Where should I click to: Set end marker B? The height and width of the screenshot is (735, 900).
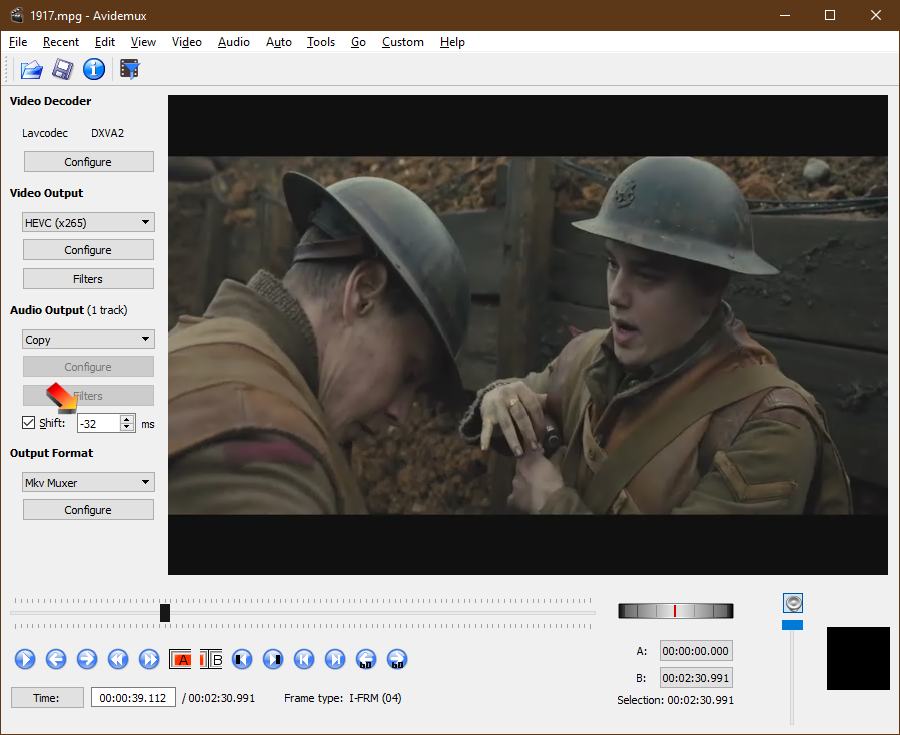click(x=211, y=659)
